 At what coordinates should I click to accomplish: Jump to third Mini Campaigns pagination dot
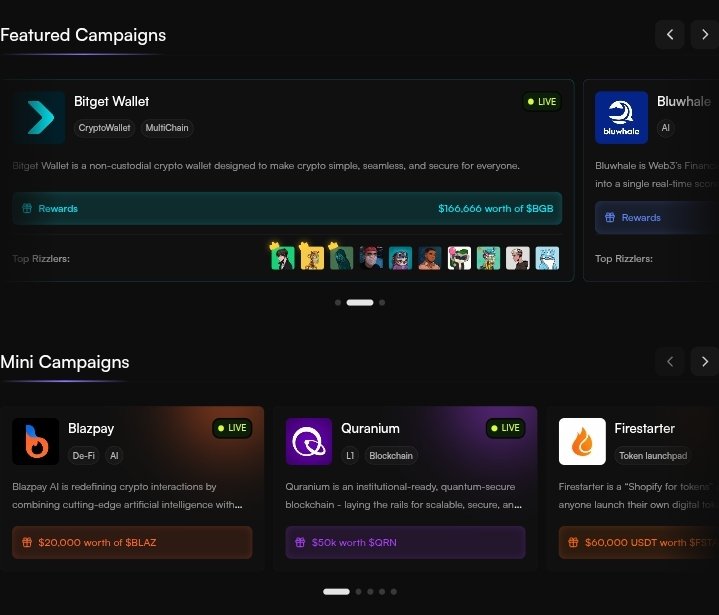[x=370, y=592]
